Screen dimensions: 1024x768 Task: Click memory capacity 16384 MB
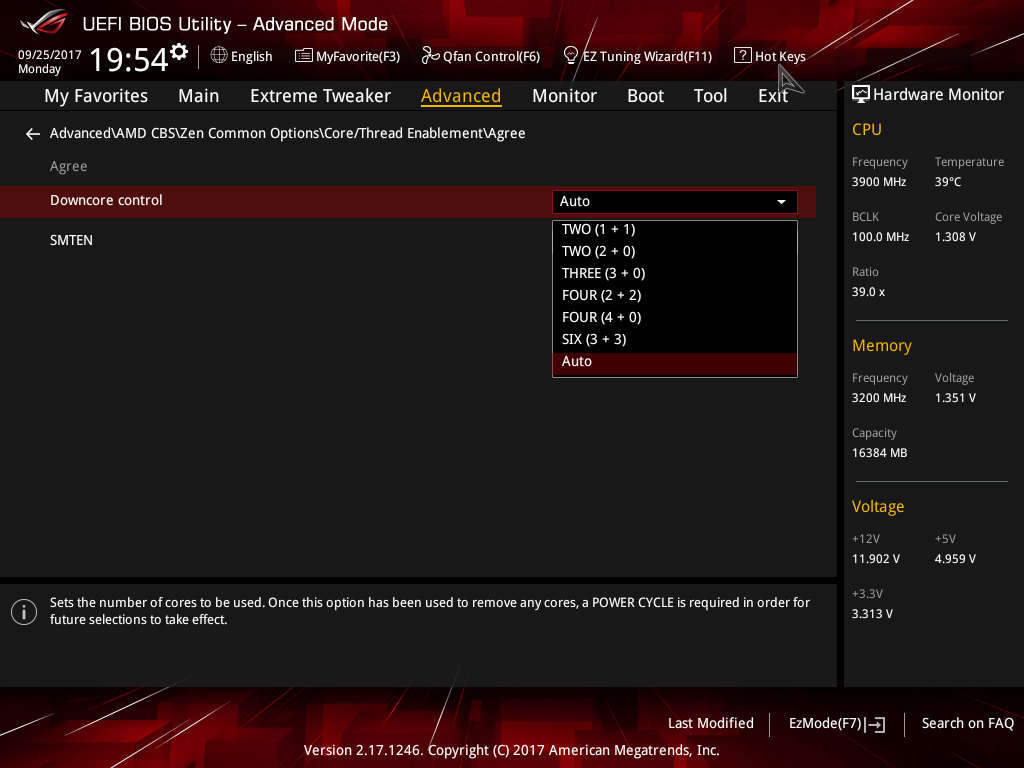880,453
